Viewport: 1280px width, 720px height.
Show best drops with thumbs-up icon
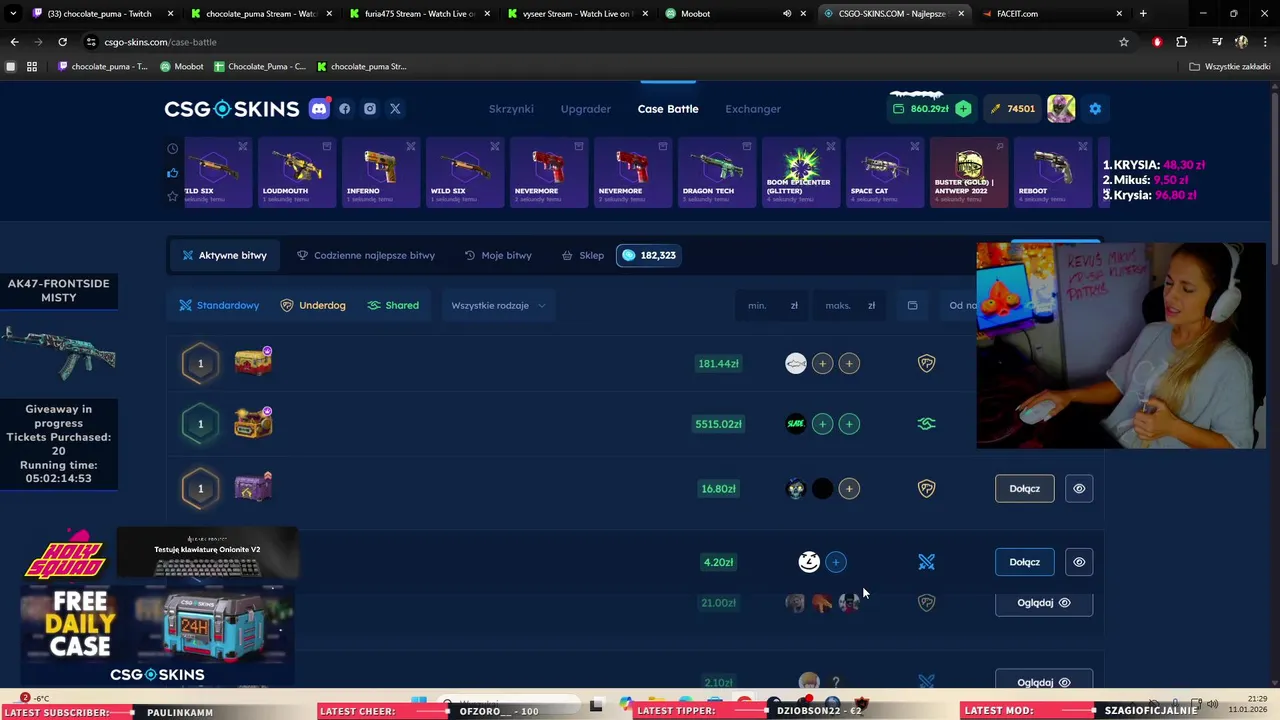pyautogui.click(x=173, y=172)
